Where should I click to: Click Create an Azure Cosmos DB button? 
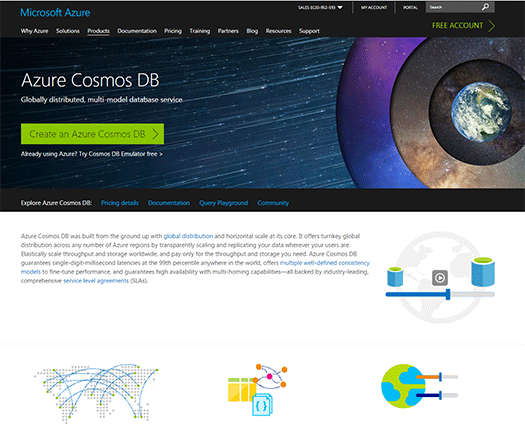[x=92, y=134]
